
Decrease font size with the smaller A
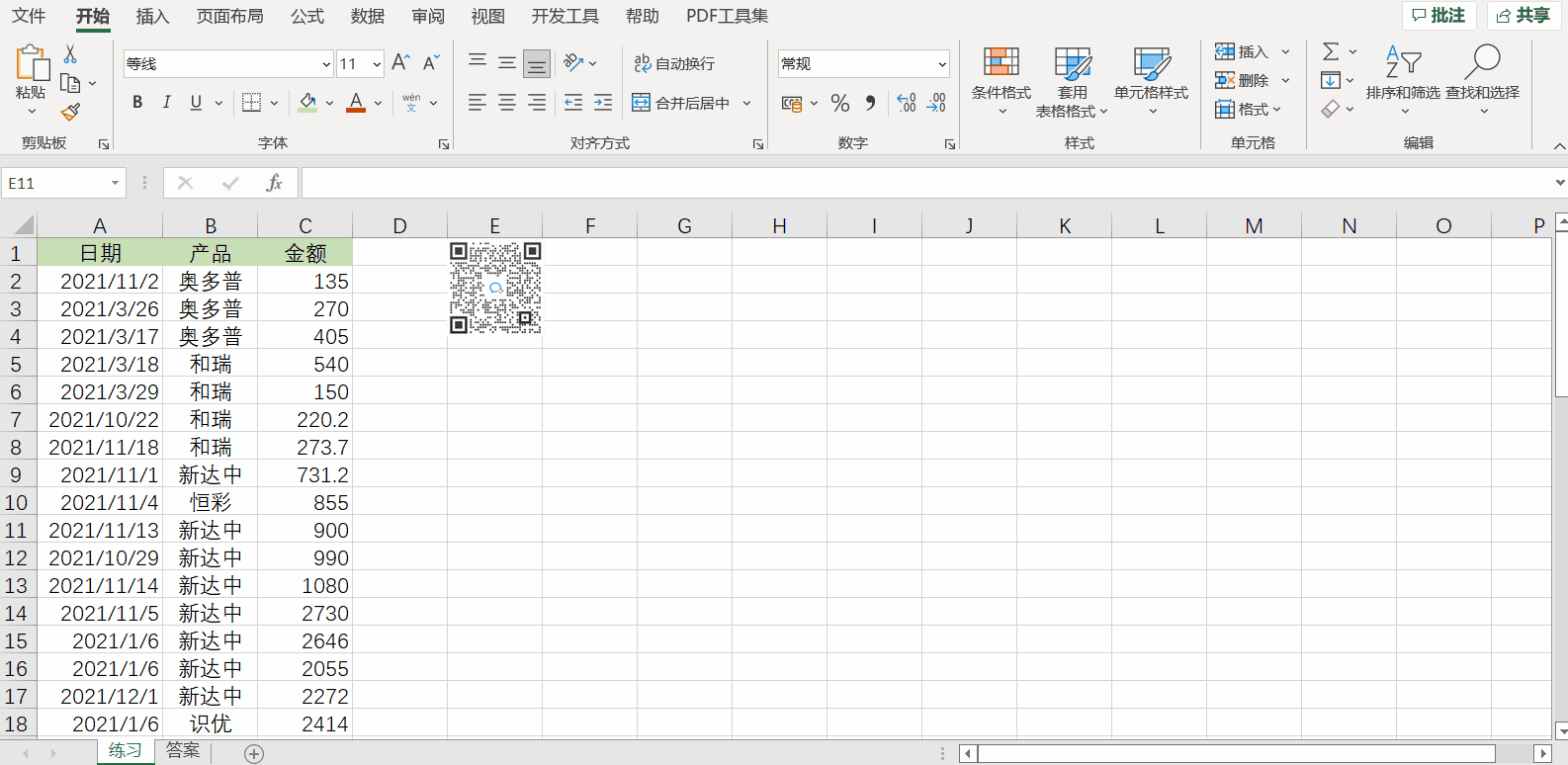point(431,63)
